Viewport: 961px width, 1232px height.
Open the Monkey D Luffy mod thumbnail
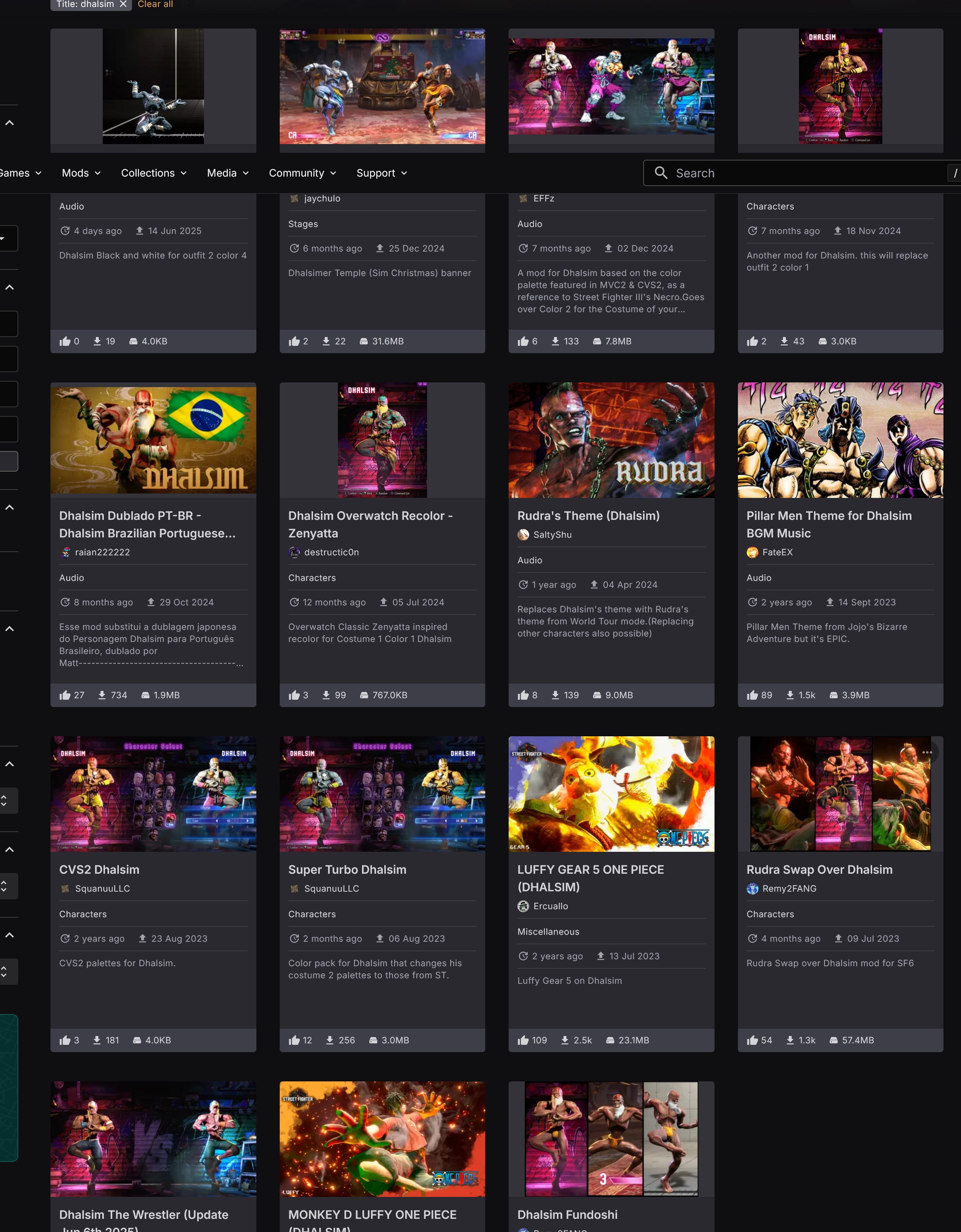(382, 1138)
